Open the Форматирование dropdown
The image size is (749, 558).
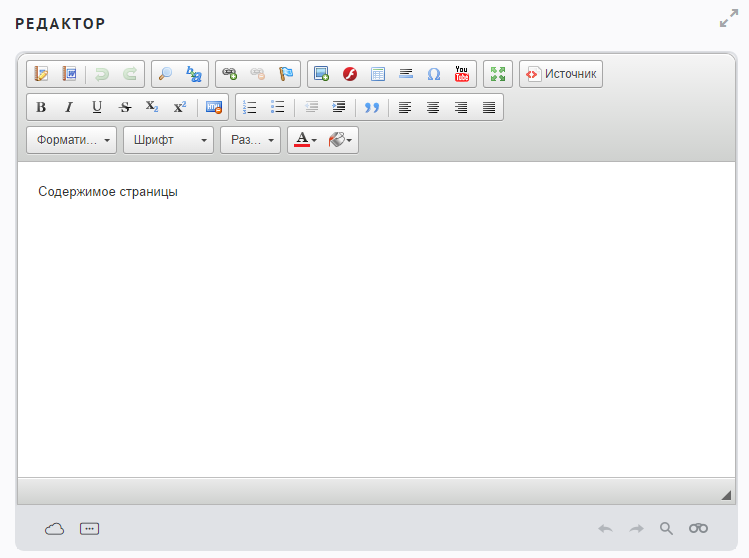72,141
